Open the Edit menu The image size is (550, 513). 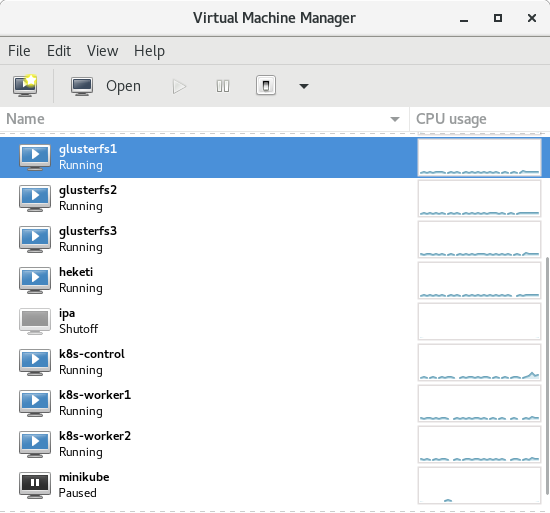59,51
